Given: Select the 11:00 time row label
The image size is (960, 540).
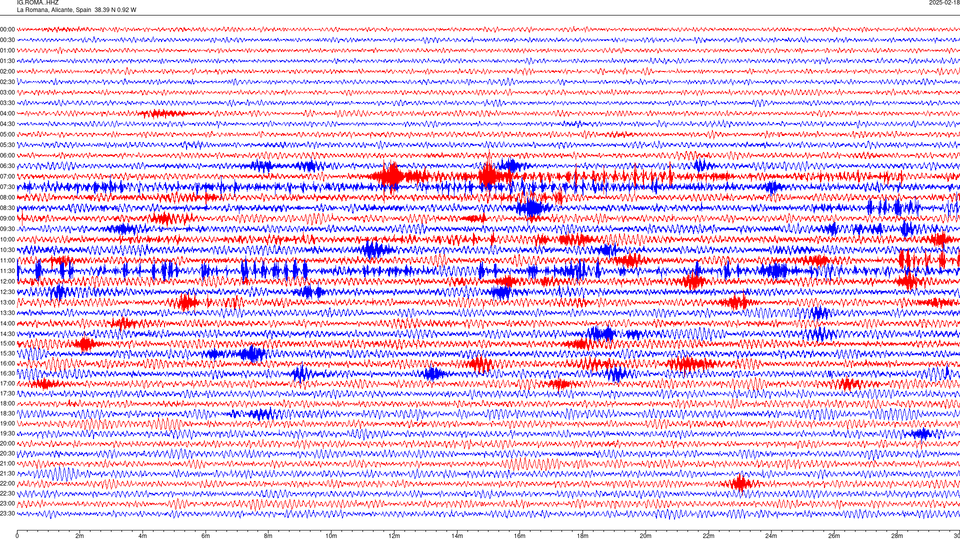Looking at the screenshot, I should (x=7, y=260).
